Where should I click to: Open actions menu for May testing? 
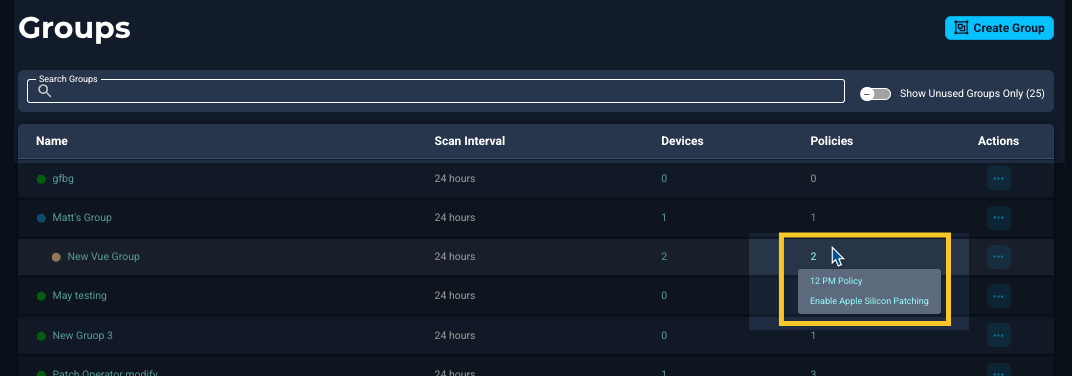tap(998, 295)
